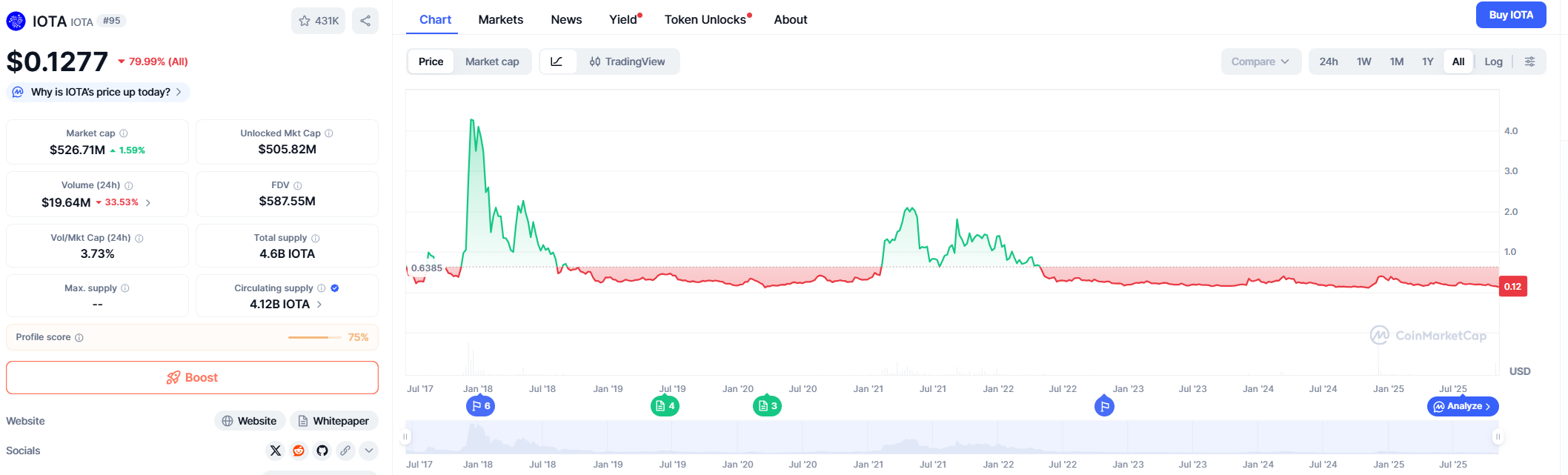Open the Jan '20 news marker 3
1568x475 pixels.
pos(767,406)
